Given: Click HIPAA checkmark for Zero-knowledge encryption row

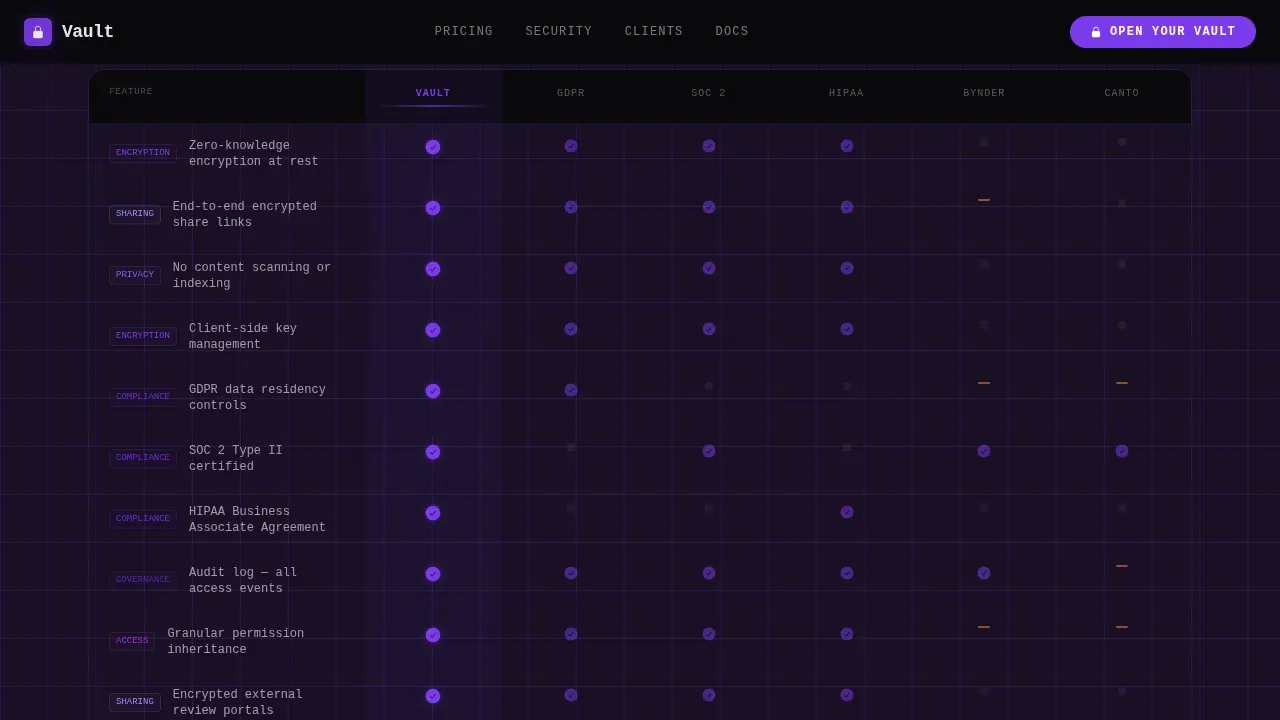Looking at the screenshot, I should click(x=847, y=146).
